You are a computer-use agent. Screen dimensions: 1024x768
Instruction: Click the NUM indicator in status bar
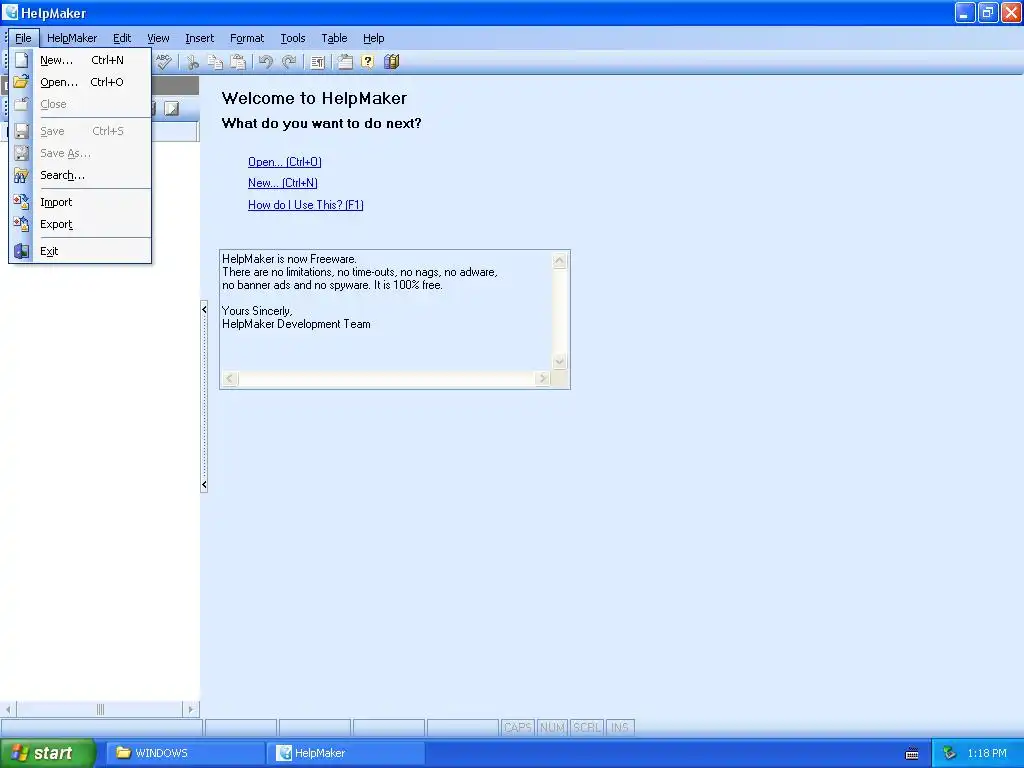click(552, 728)
